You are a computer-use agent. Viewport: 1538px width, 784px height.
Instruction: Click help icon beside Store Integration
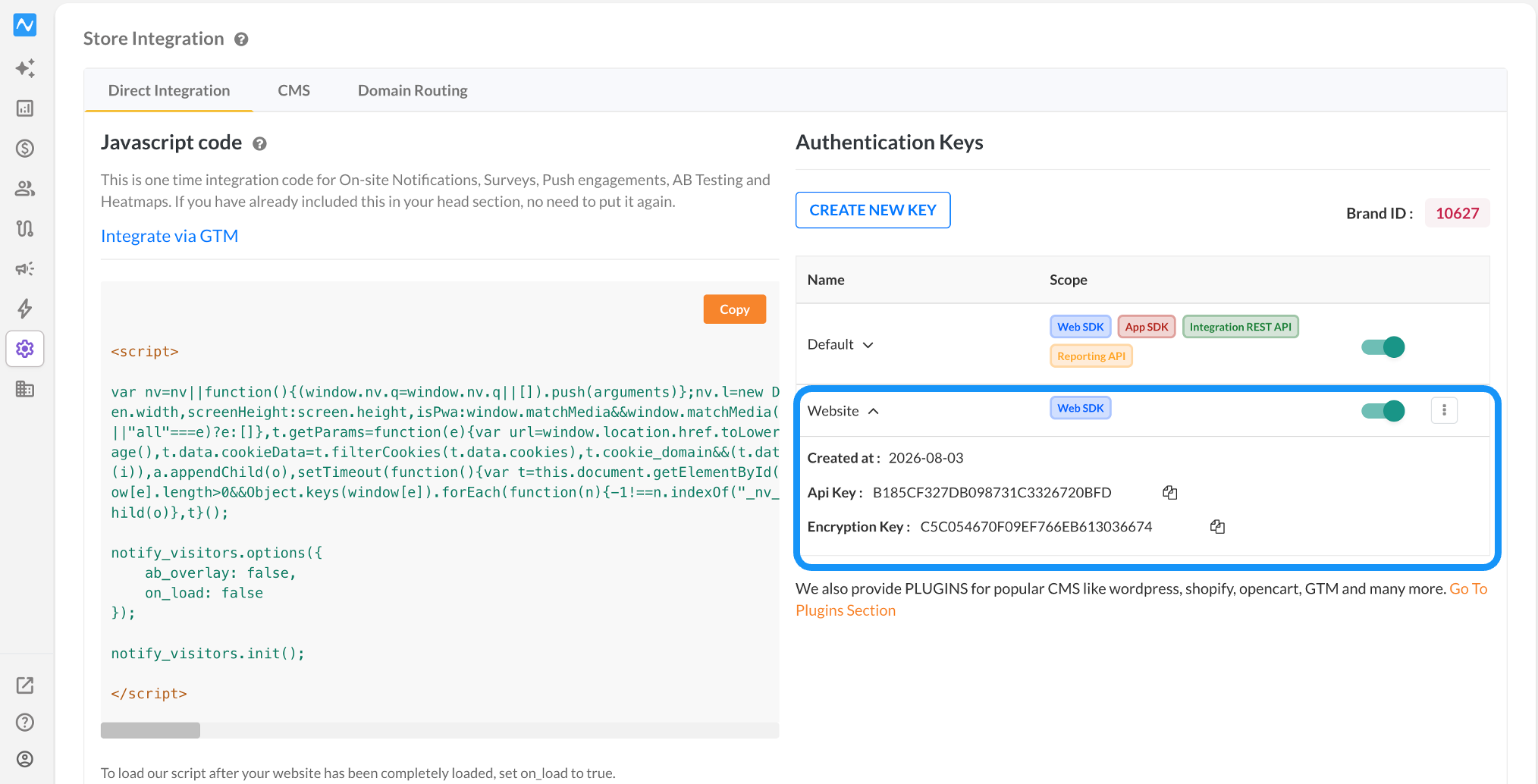241,39
